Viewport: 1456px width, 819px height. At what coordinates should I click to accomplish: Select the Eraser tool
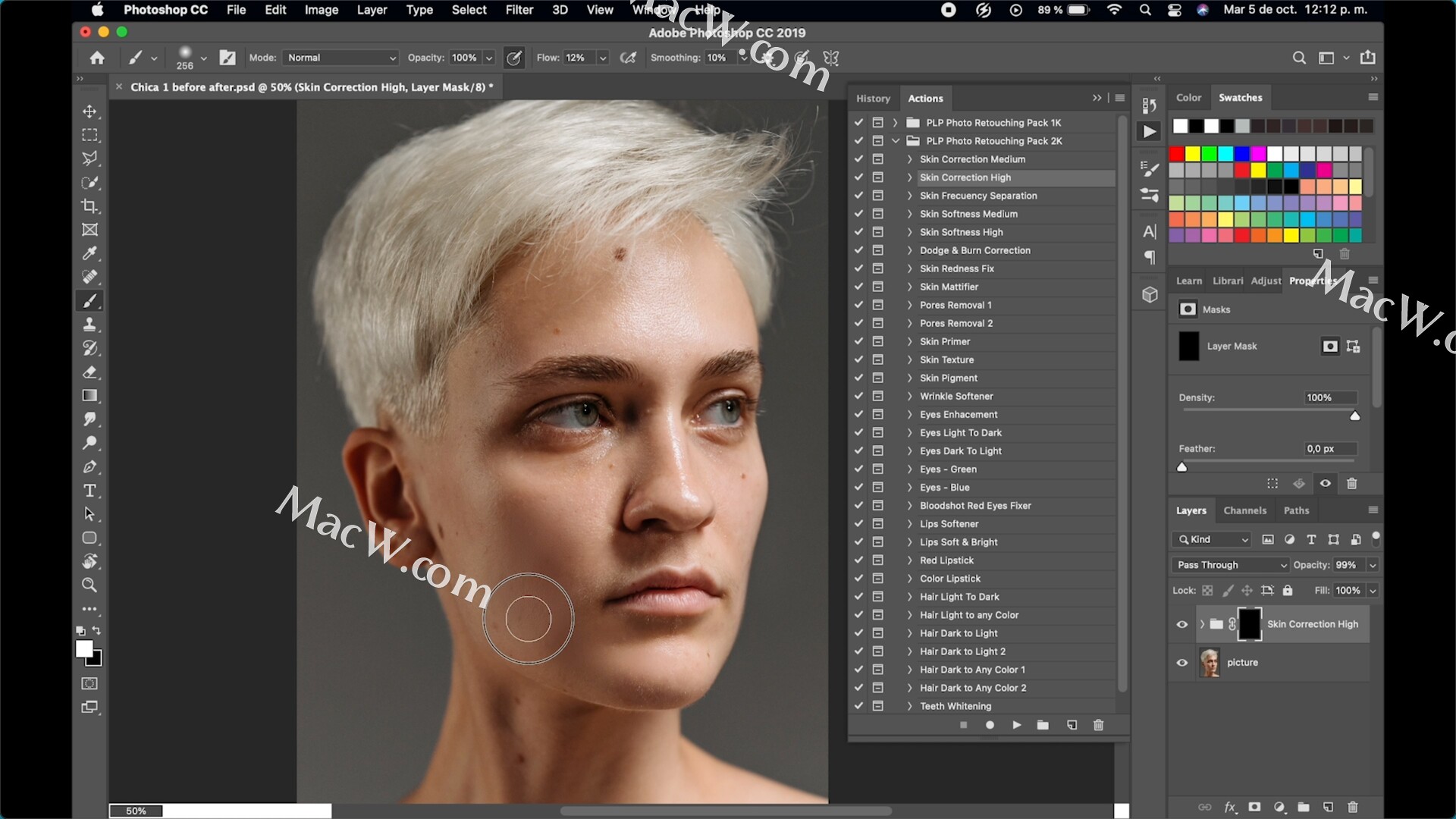click(89, 372)
